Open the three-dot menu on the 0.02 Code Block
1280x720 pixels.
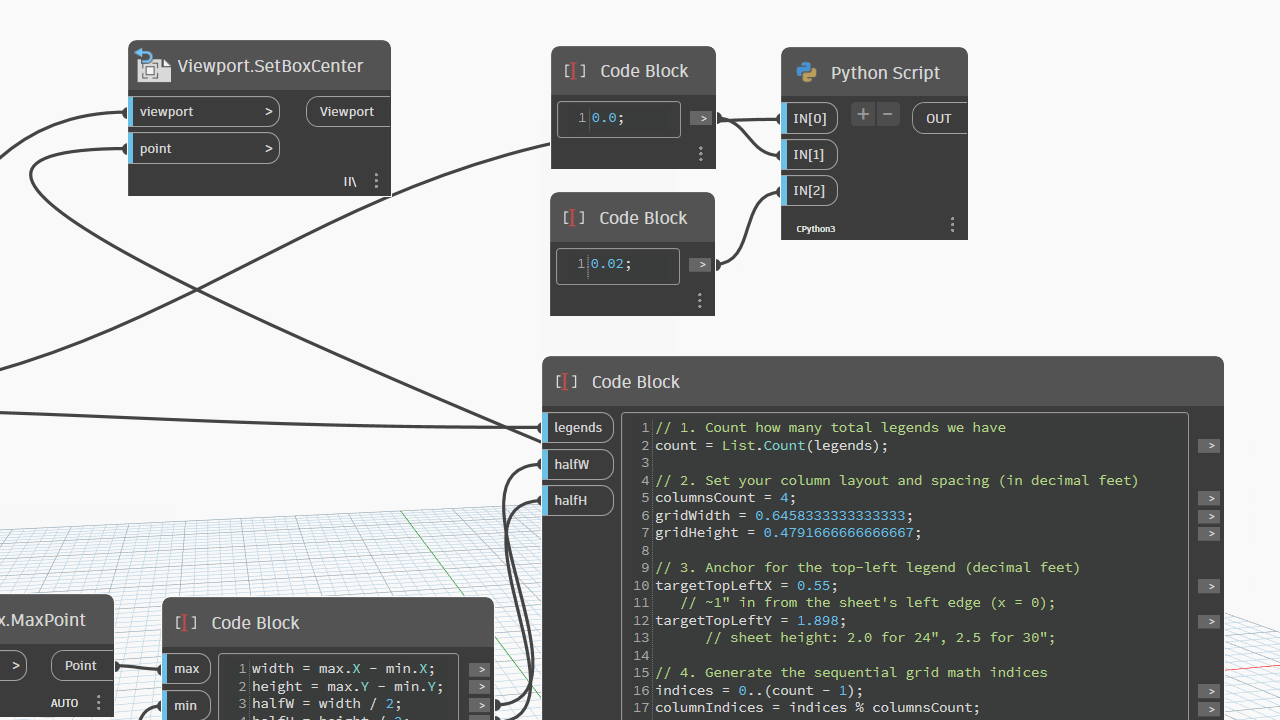(x=699, y=301)
